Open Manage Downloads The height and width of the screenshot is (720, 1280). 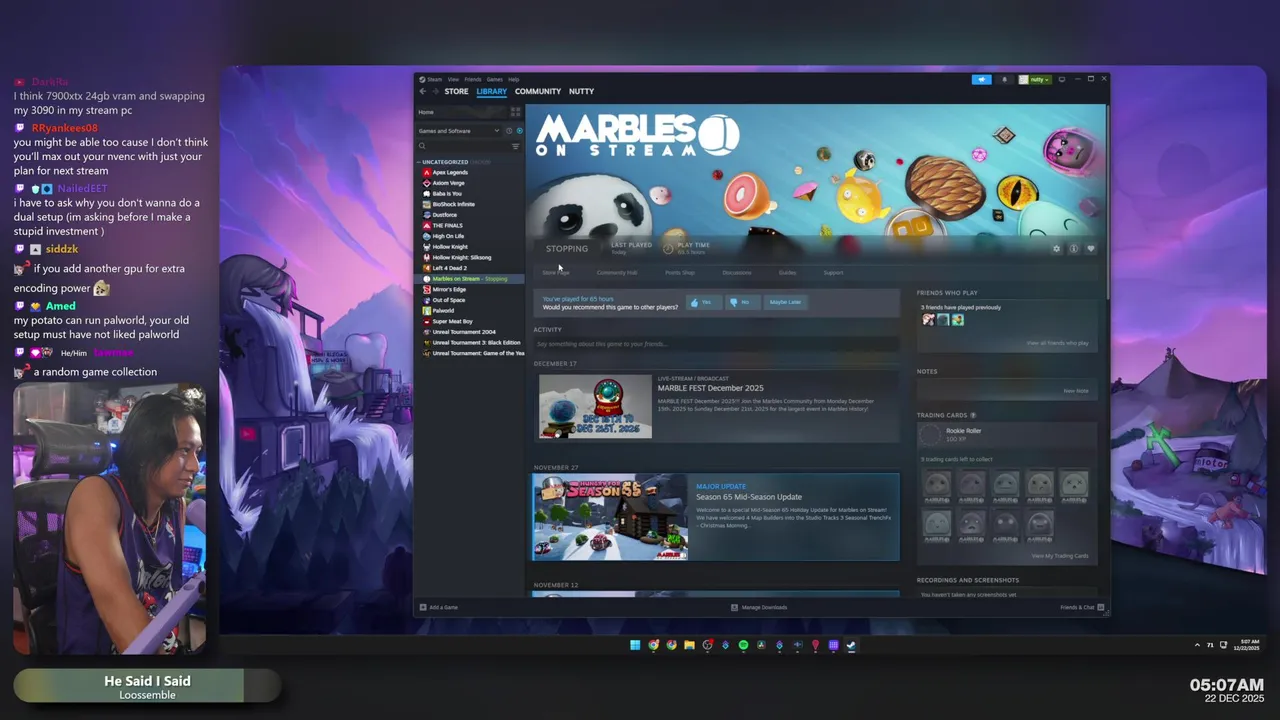(759, 607)
